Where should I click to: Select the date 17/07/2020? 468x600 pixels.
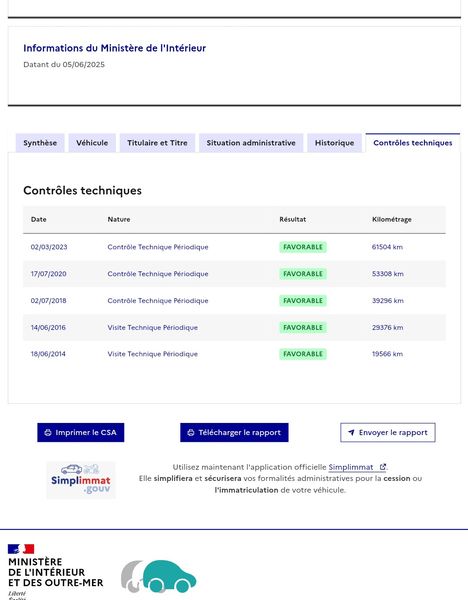[49, 274]
